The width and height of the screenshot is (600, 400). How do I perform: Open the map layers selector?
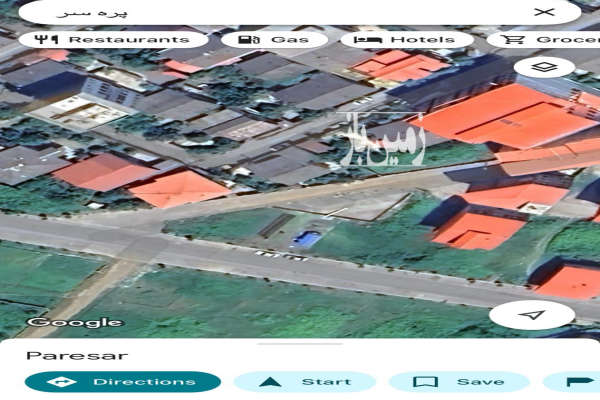pos(544,68)
